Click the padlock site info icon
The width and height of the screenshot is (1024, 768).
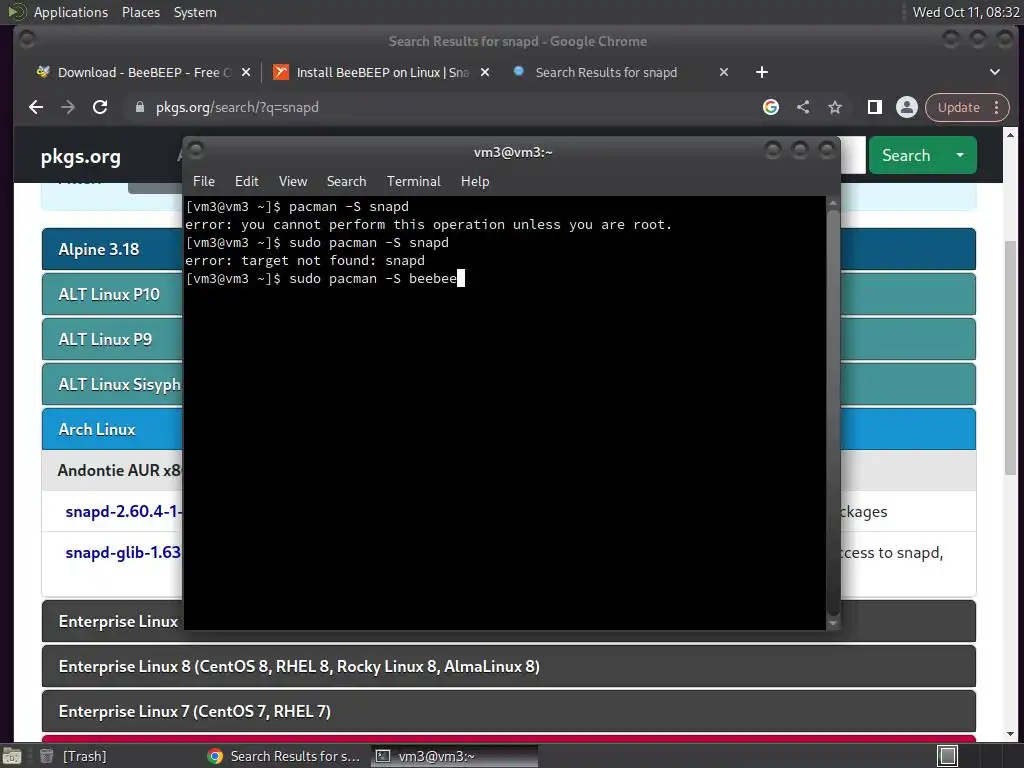(x=139, y=107)
